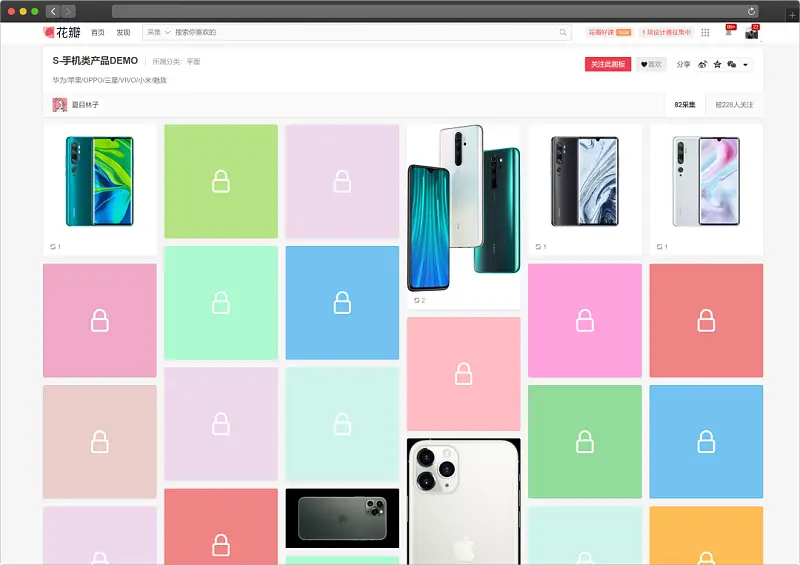Open the 花瓣好课 promo link
The image size is (800, 565).
(610, 32)
